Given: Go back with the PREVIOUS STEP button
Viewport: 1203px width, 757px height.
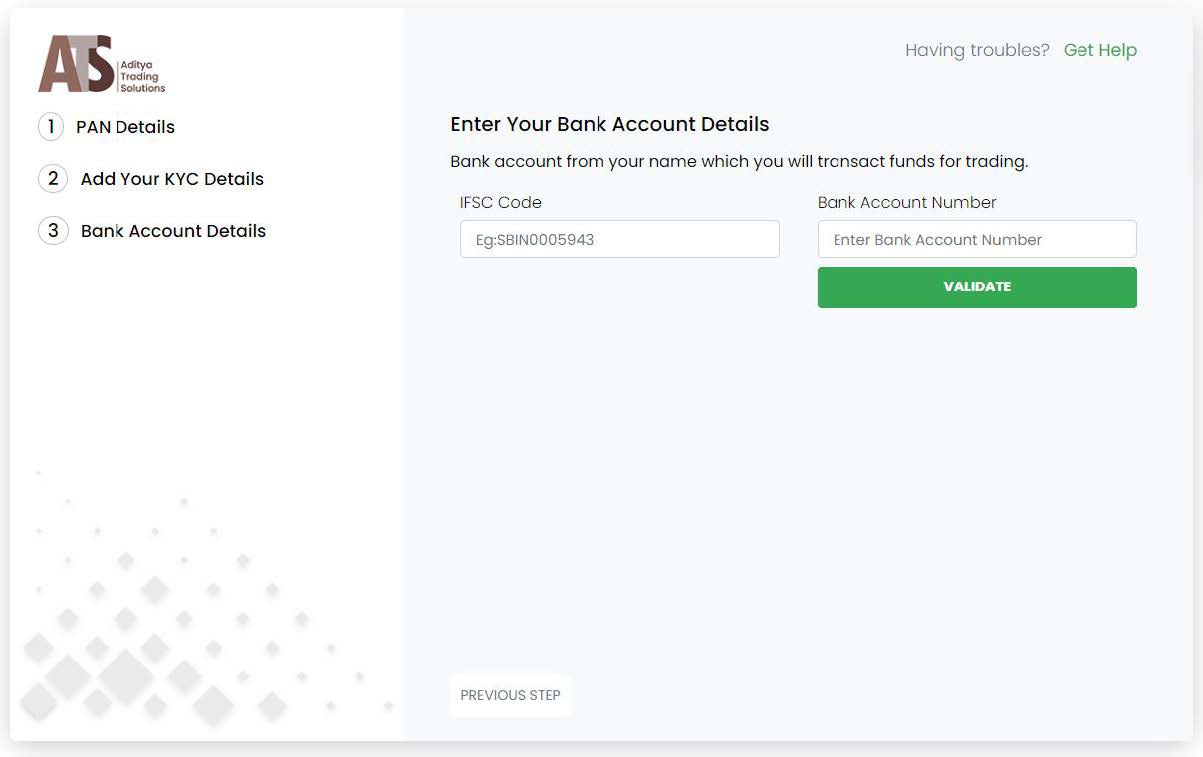Looking at the screenshot, I should [x=510, y=695].
